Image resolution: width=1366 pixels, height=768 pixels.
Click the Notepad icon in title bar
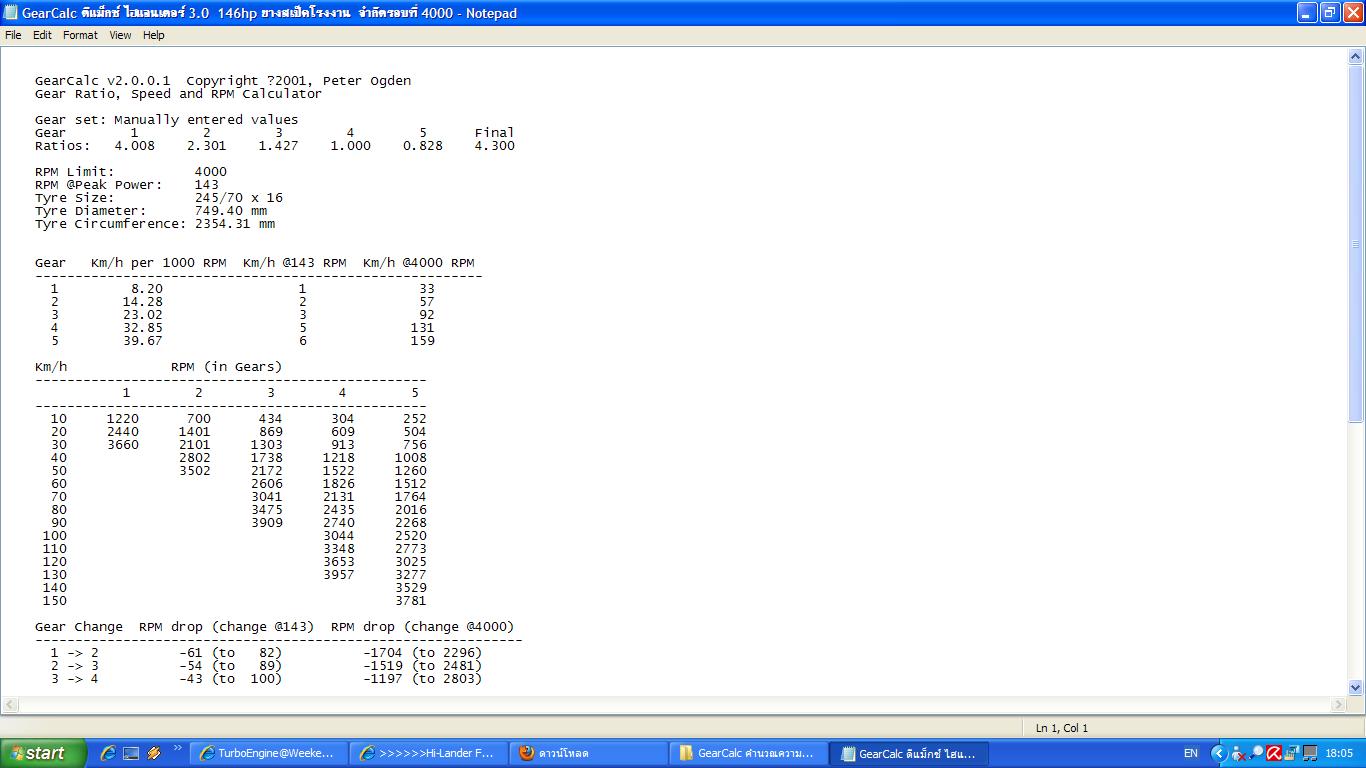pos(11,13)
